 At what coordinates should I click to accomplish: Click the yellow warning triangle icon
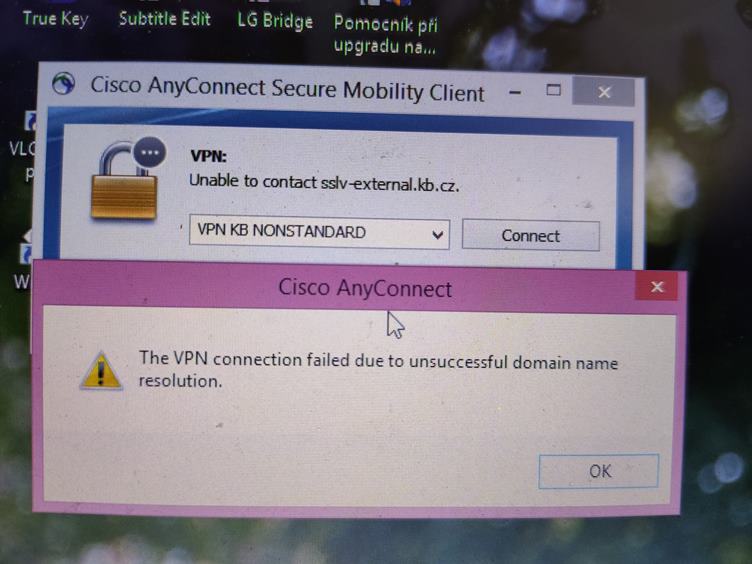tap(101, 371)
